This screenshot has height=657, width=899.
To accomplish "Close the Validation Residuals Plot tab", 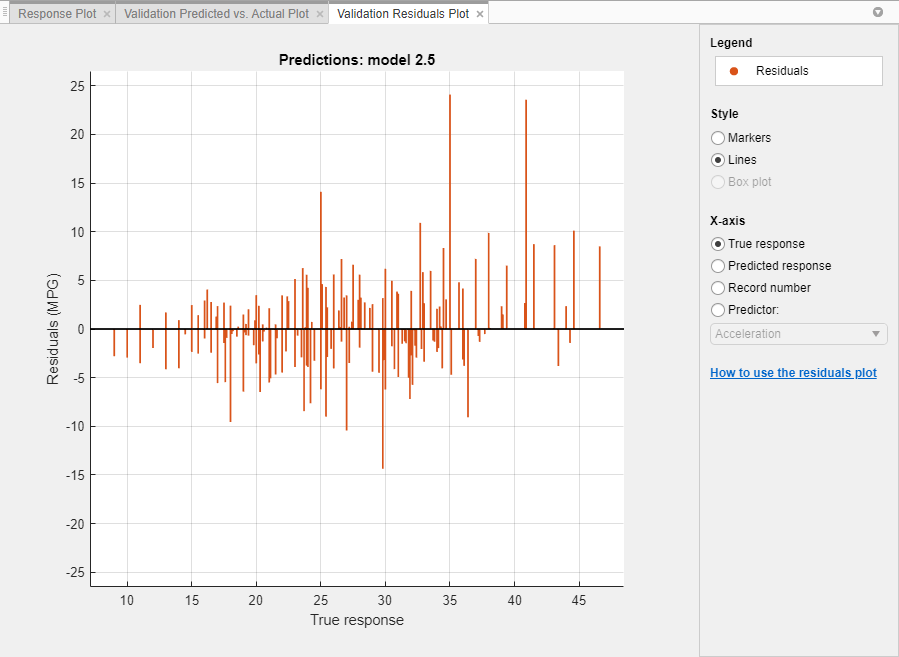I will [478, 14].
